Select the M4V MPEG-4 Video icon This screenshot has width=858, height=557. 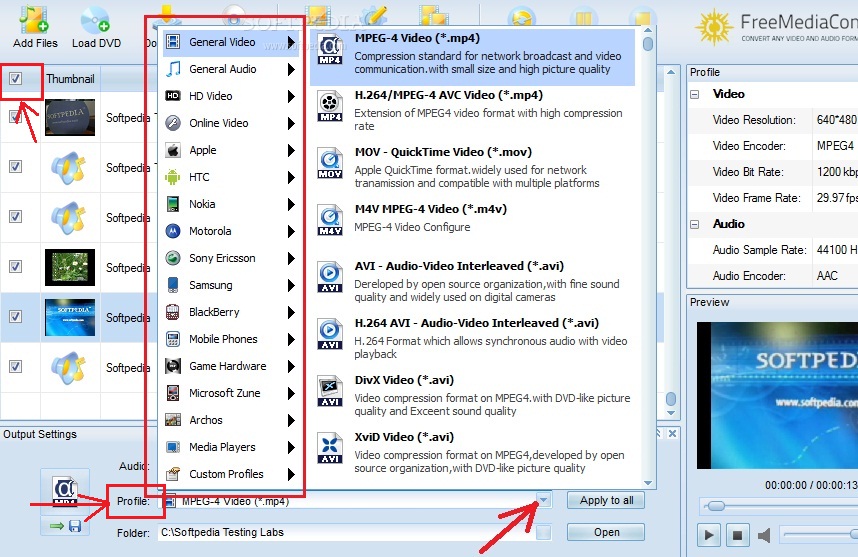click(331, 221)
